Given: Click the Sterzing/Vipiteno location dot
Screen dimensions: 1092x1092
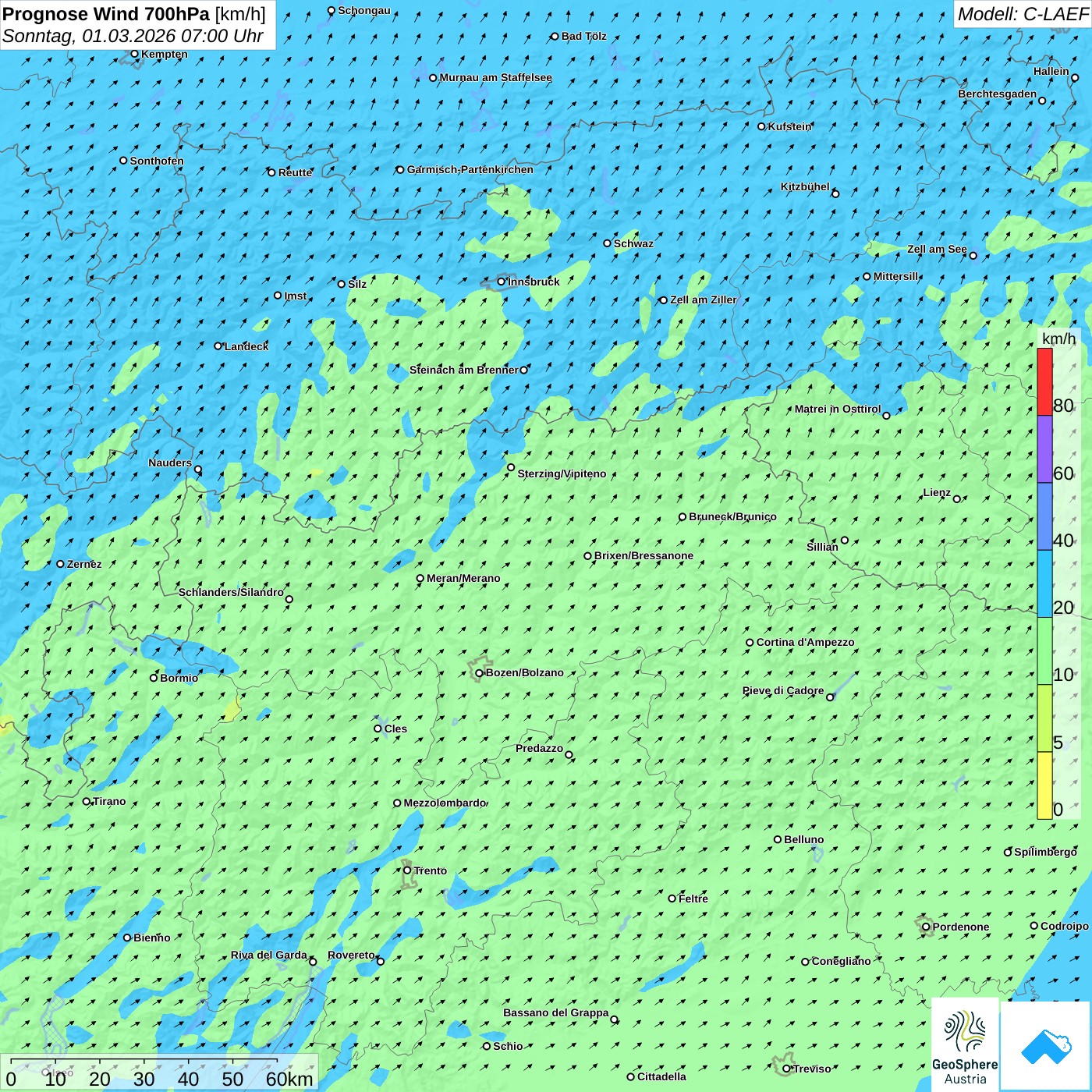Looking at the screenshot, I should point(511,468).
